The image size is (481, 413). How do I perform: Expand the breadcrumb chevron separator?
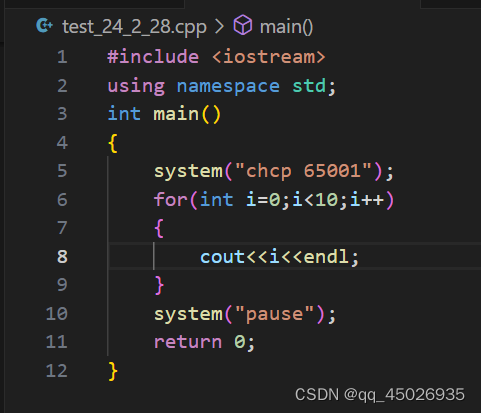pos(219,26)
